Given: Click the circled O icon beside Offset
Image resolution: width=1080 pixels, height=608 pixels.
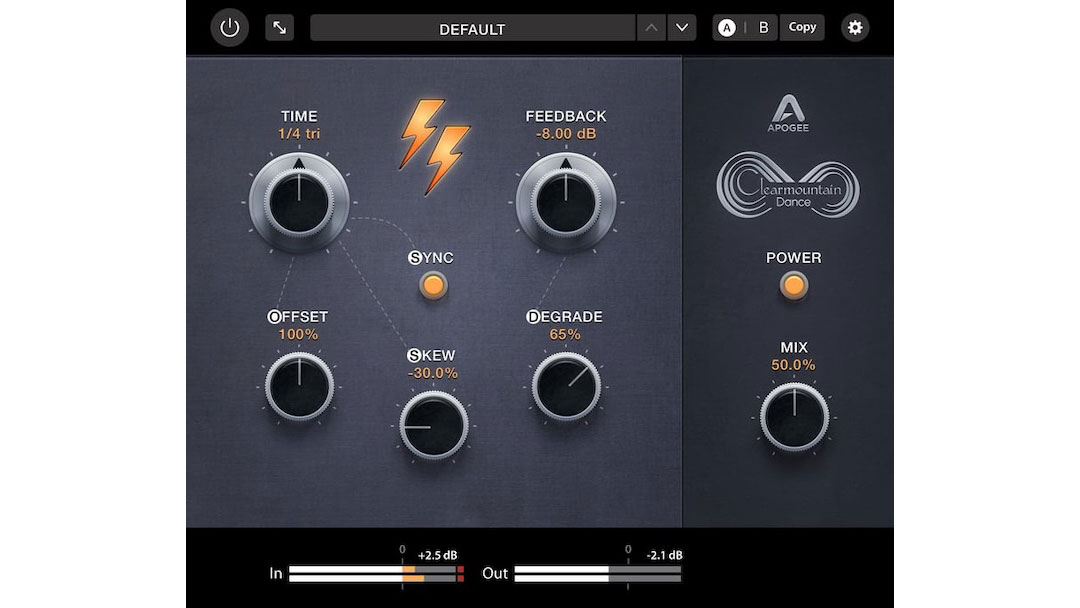Looking at the screenshot, I should click(x=274, y=317).
